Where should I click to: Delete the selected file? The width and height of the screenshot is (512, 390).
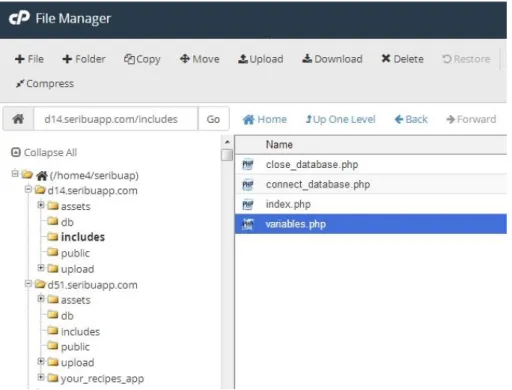[x=403, y=59]
